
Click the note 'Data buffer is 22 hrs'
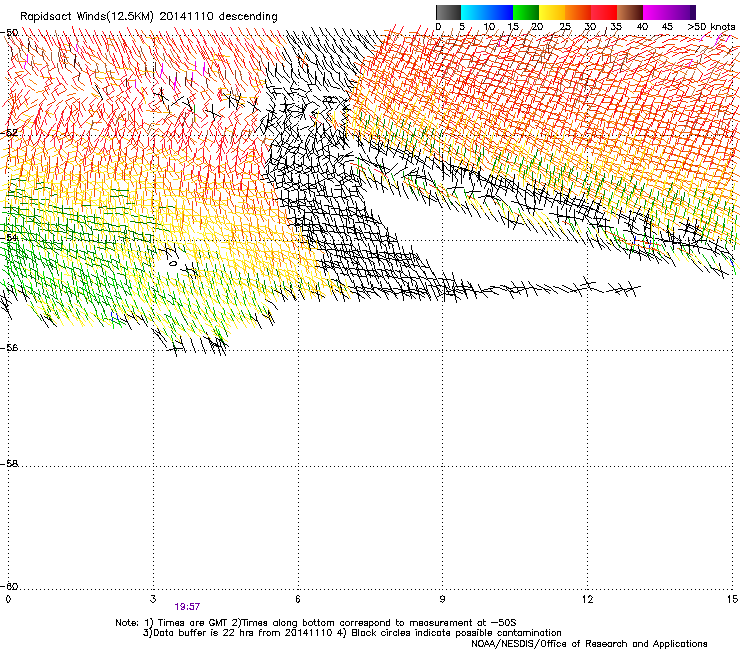click(204, 633)
